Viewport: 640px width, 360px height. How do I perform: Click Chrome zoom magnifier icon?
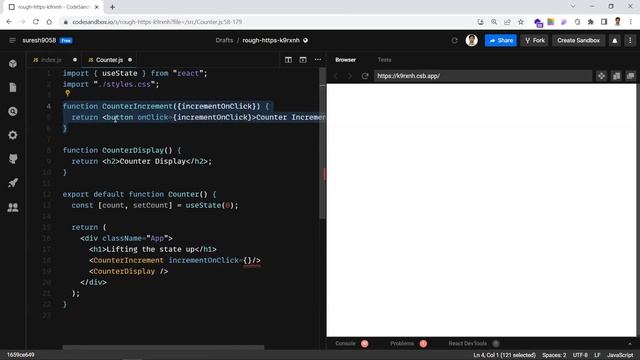[x=494, y=22]
